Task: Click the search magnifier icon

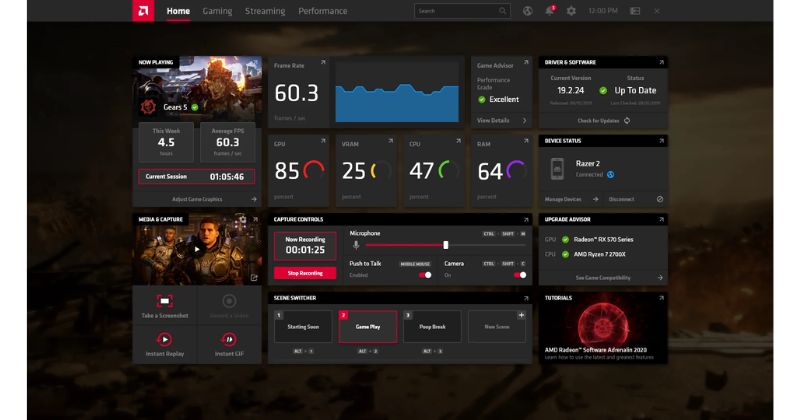Action: tap(503, 11)
